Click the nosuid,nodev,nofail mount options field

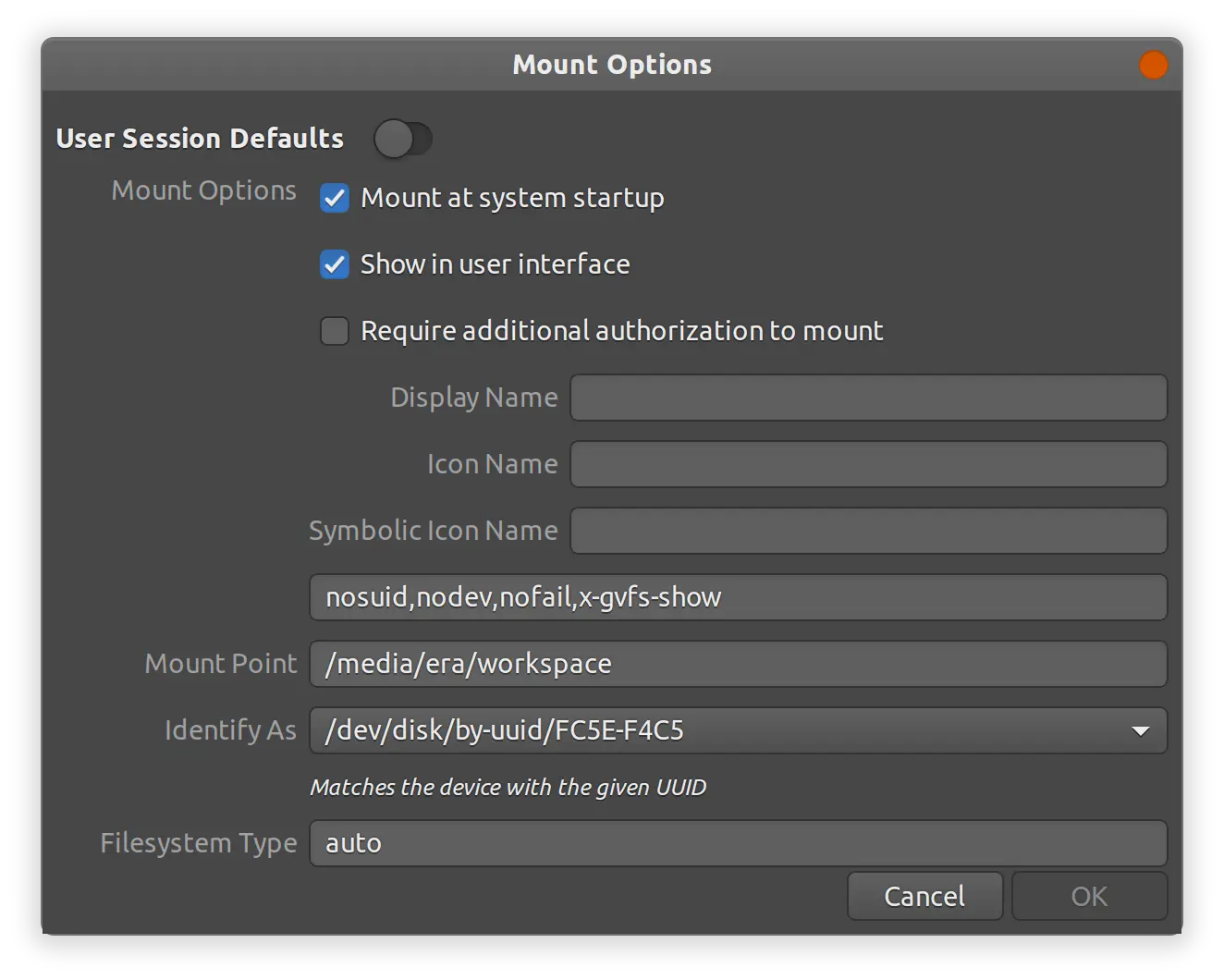coord(738,597)
